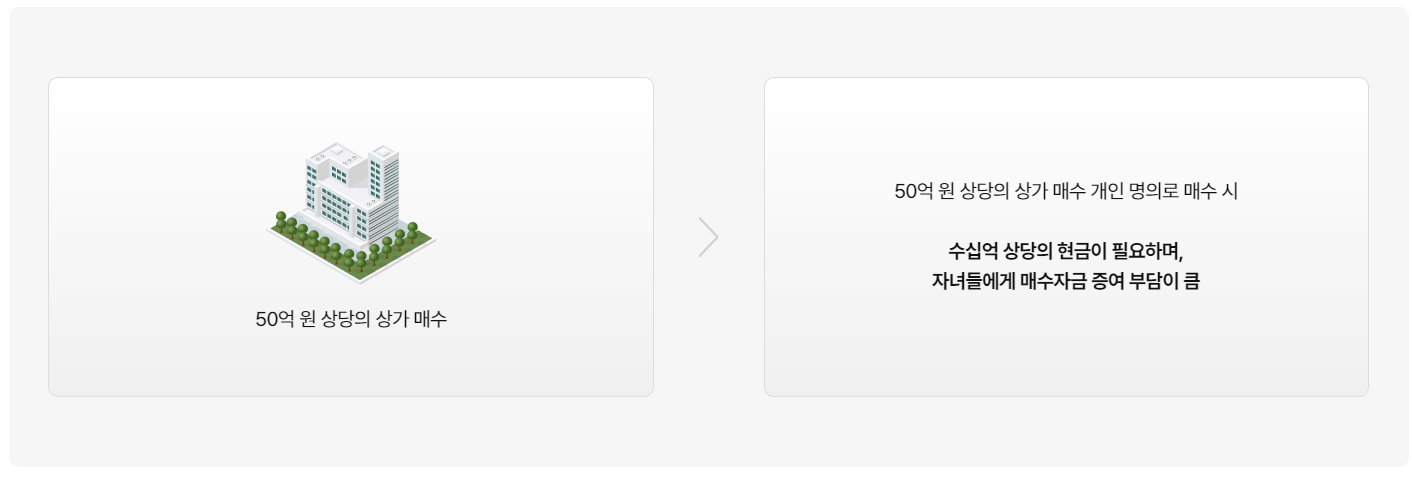The height and width of the screenshot is (478, 1412).
Task: Click "매수 시" at the heading's end
Action: coord(1211,191)
